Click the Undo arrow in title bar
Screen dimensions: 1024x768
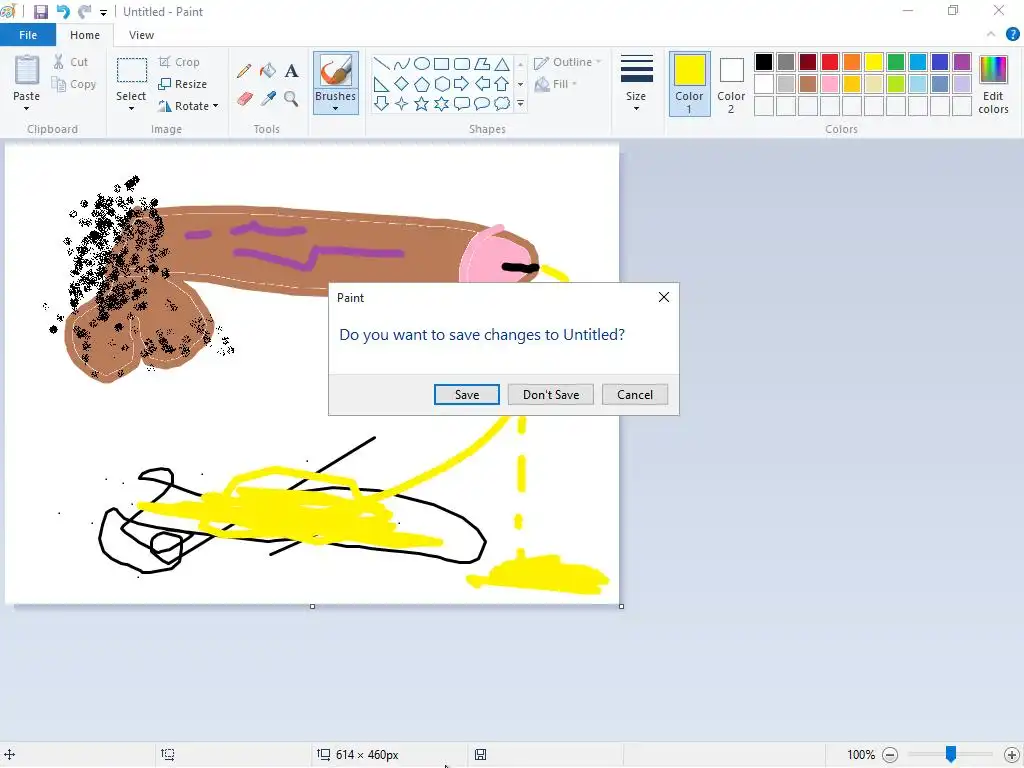pyautogui.click(x=63, y=12)
